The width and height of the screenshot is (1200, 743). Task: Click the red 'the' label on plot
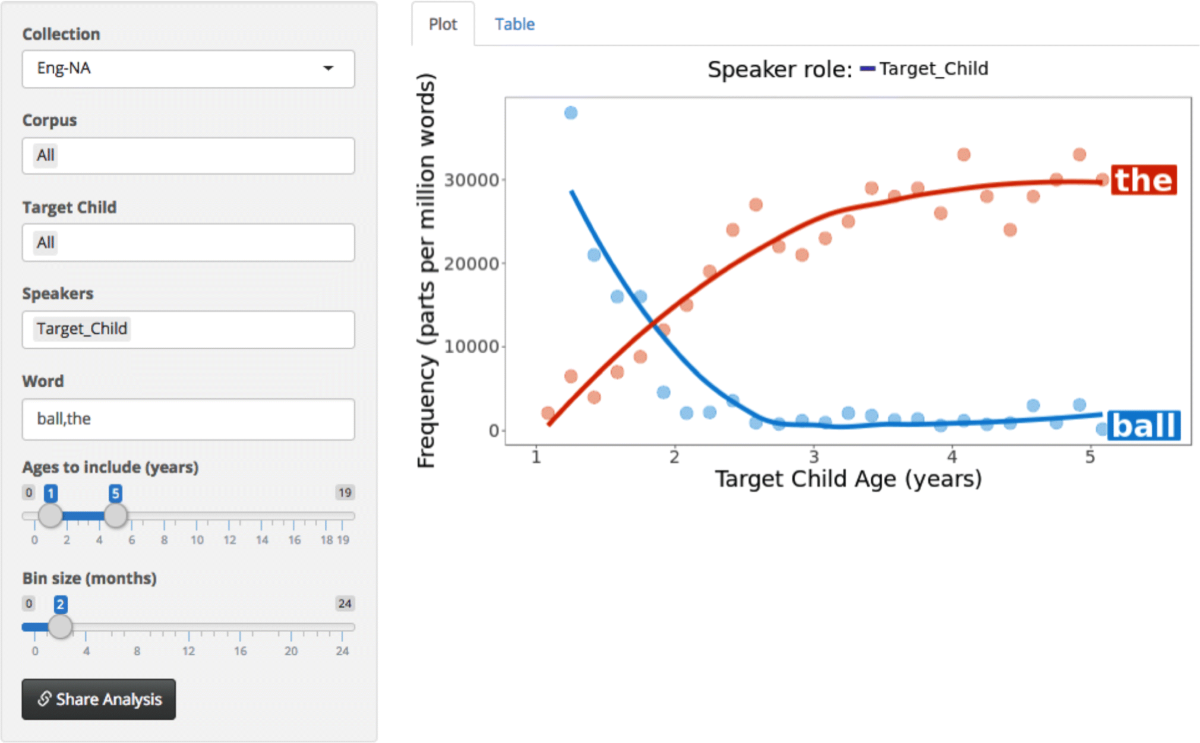click(1144, 180)
